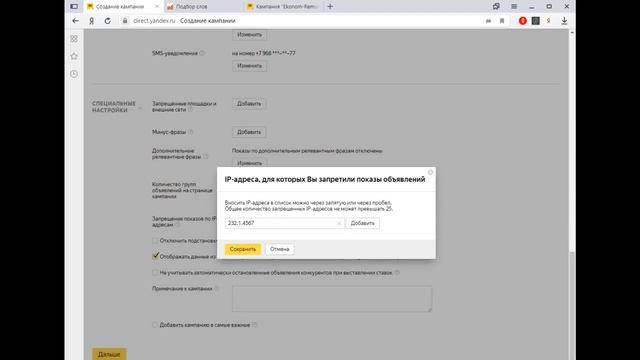Click the Дальше button
This screenshot has height=360, width=640.
click(109, 354)
